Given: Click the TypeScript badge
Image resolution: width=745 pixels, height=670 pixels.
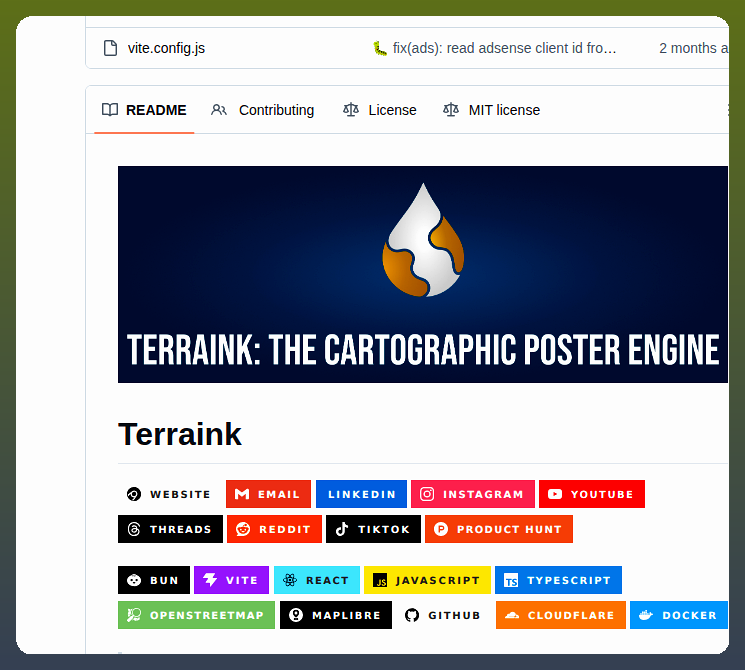Looking at the screenshot, I should pos(558,580).
